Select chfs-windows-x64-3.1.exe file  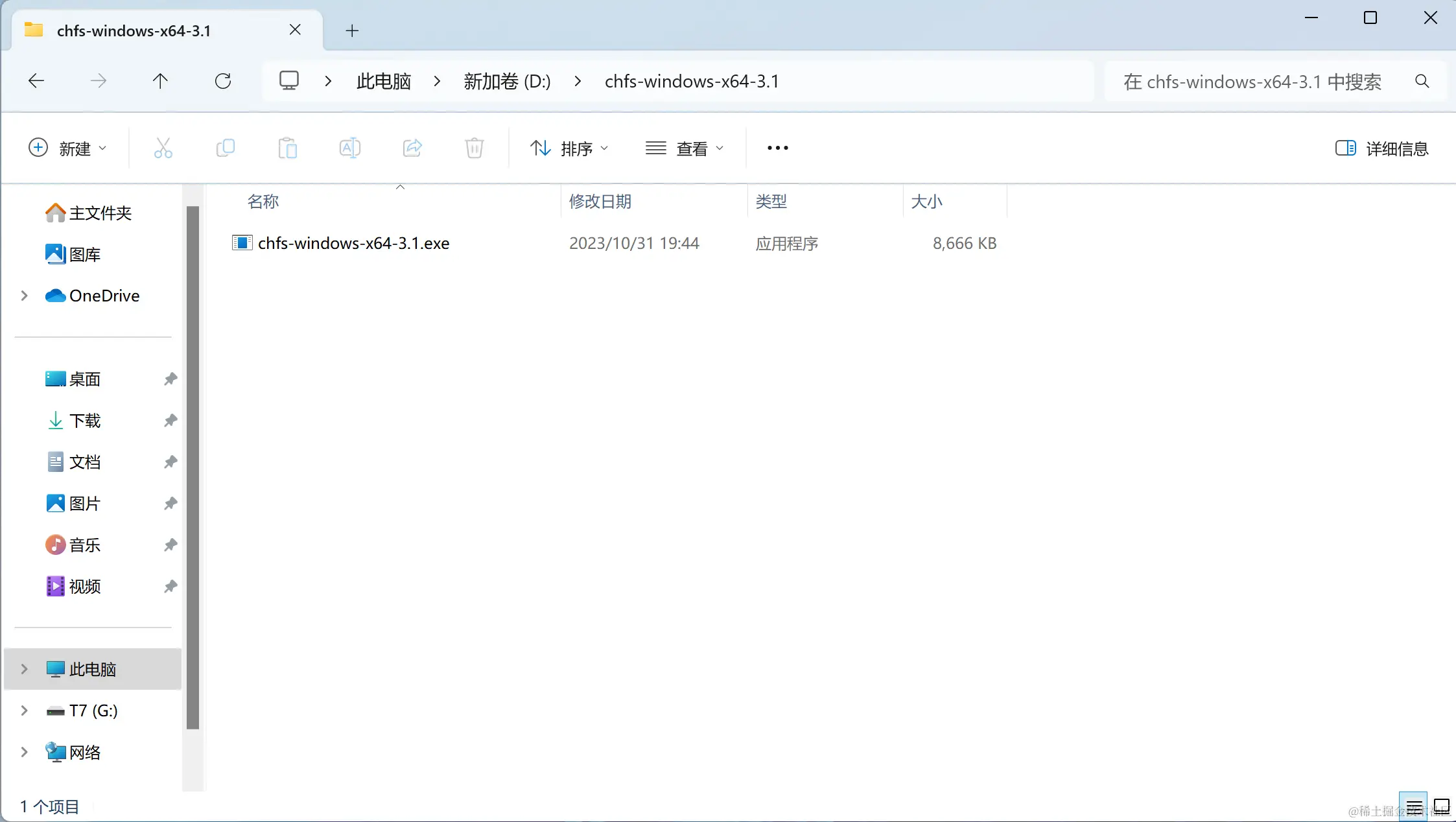tap(353, 243)
